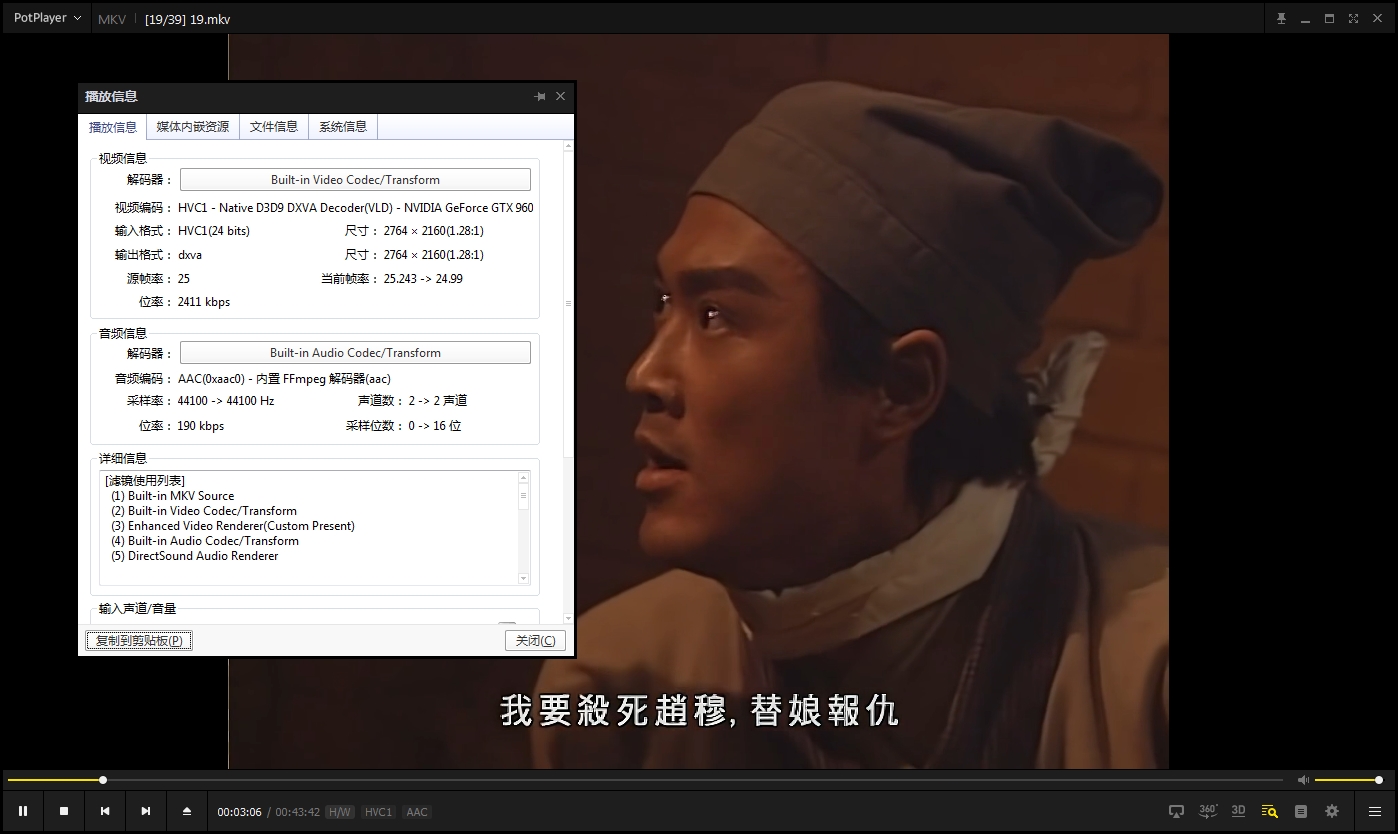Image resolution: width=1398 pixels, height=834 pixels.
Task: Select '(2) Built-in Video Codec/Transform' list line
Action: (204, 511)
